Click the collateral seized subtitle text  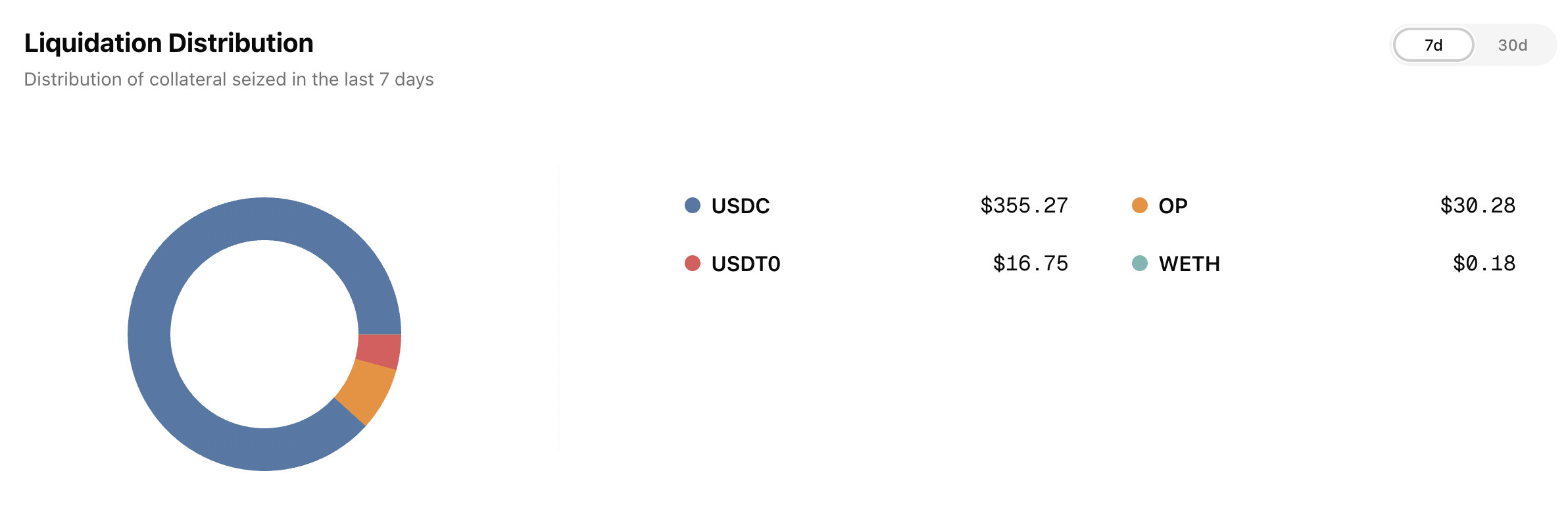229,80
